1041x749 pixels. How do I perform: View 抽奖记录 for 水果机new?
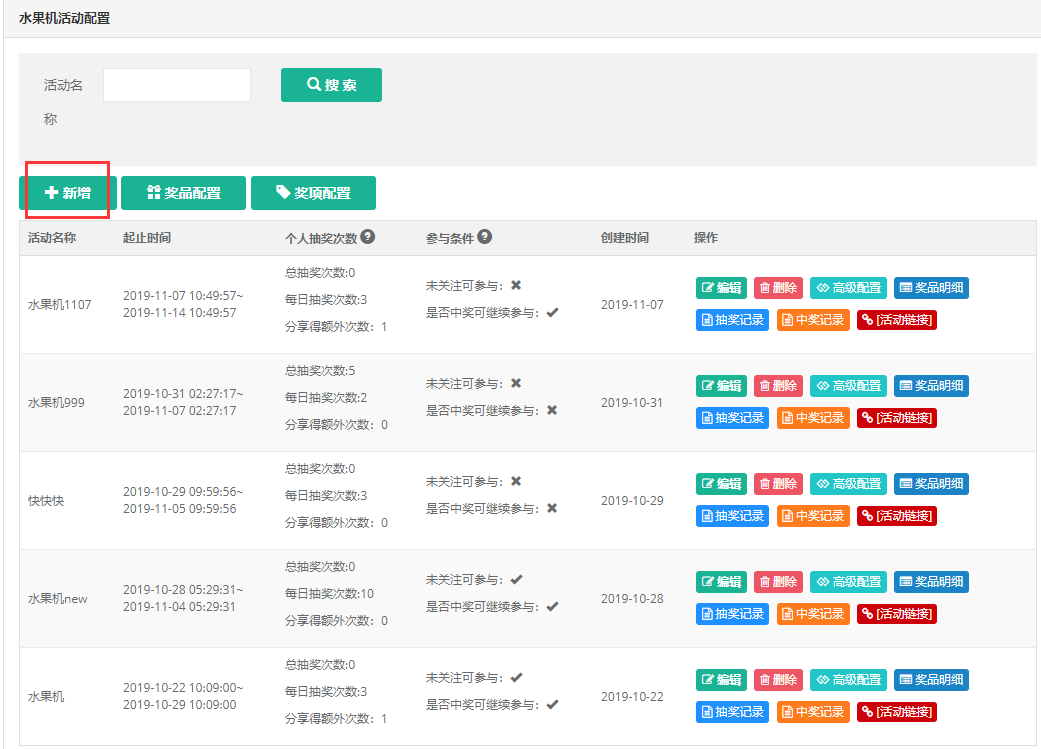[732, 614]
